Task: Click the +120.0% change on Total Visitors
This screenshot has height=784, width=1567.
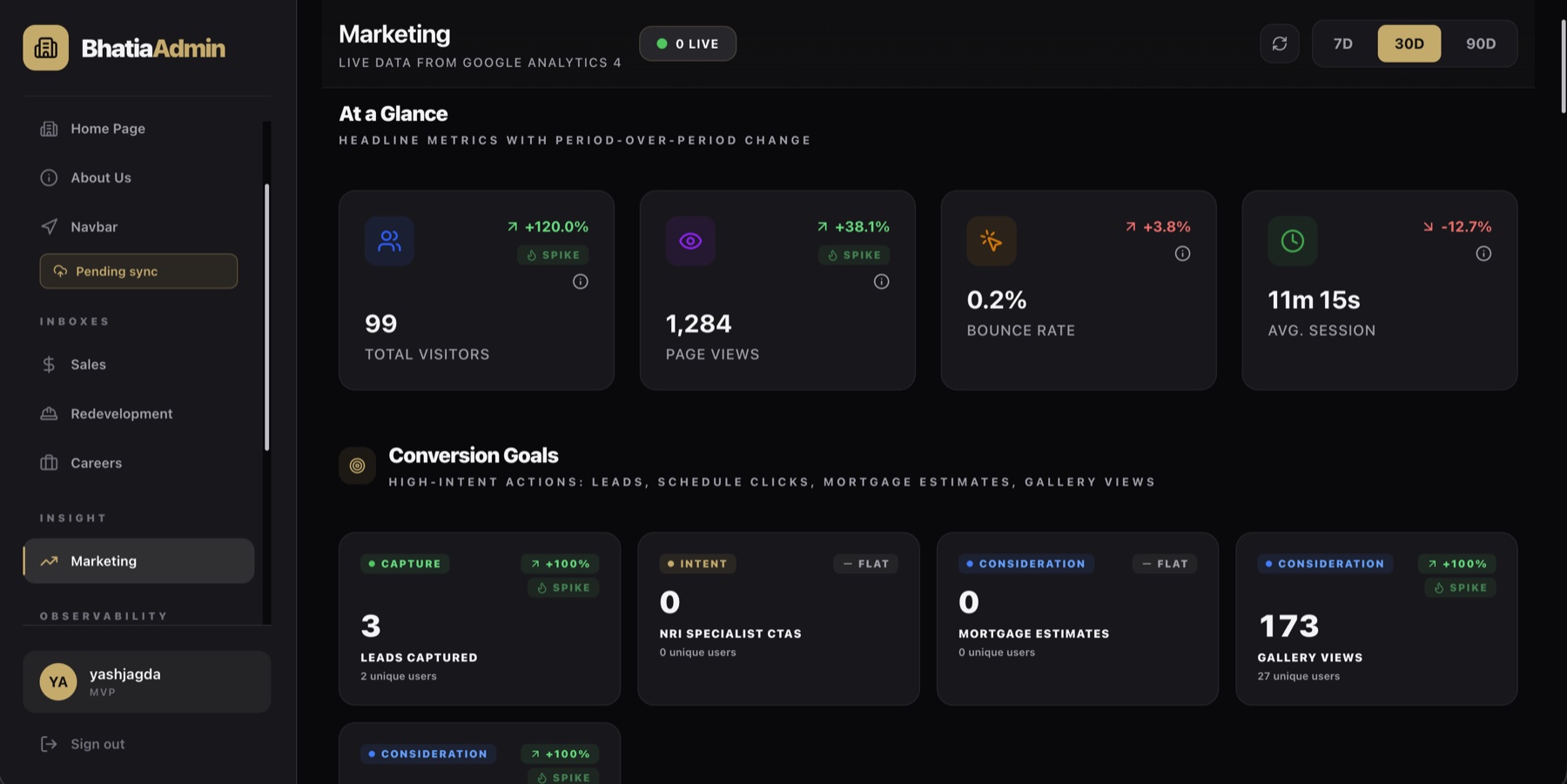Action: coord(548,227)
